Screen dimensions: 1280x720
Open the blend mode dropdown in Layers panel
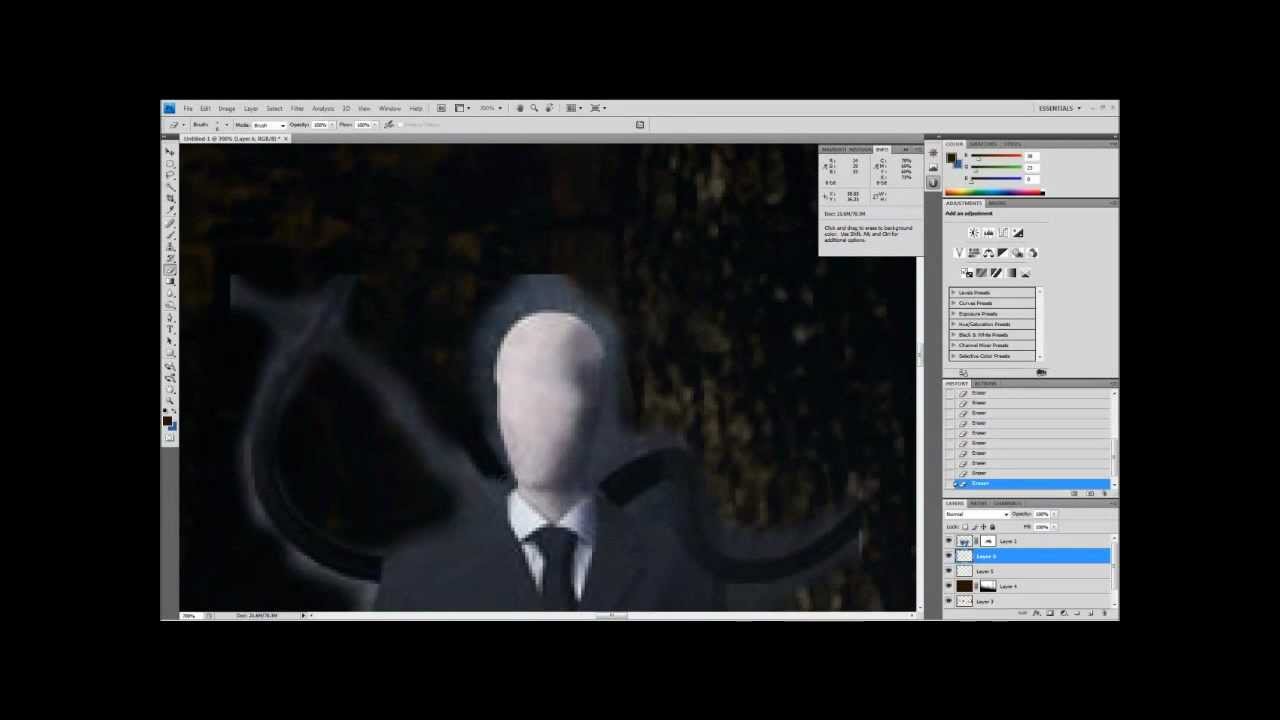click(x=977, y=514)
